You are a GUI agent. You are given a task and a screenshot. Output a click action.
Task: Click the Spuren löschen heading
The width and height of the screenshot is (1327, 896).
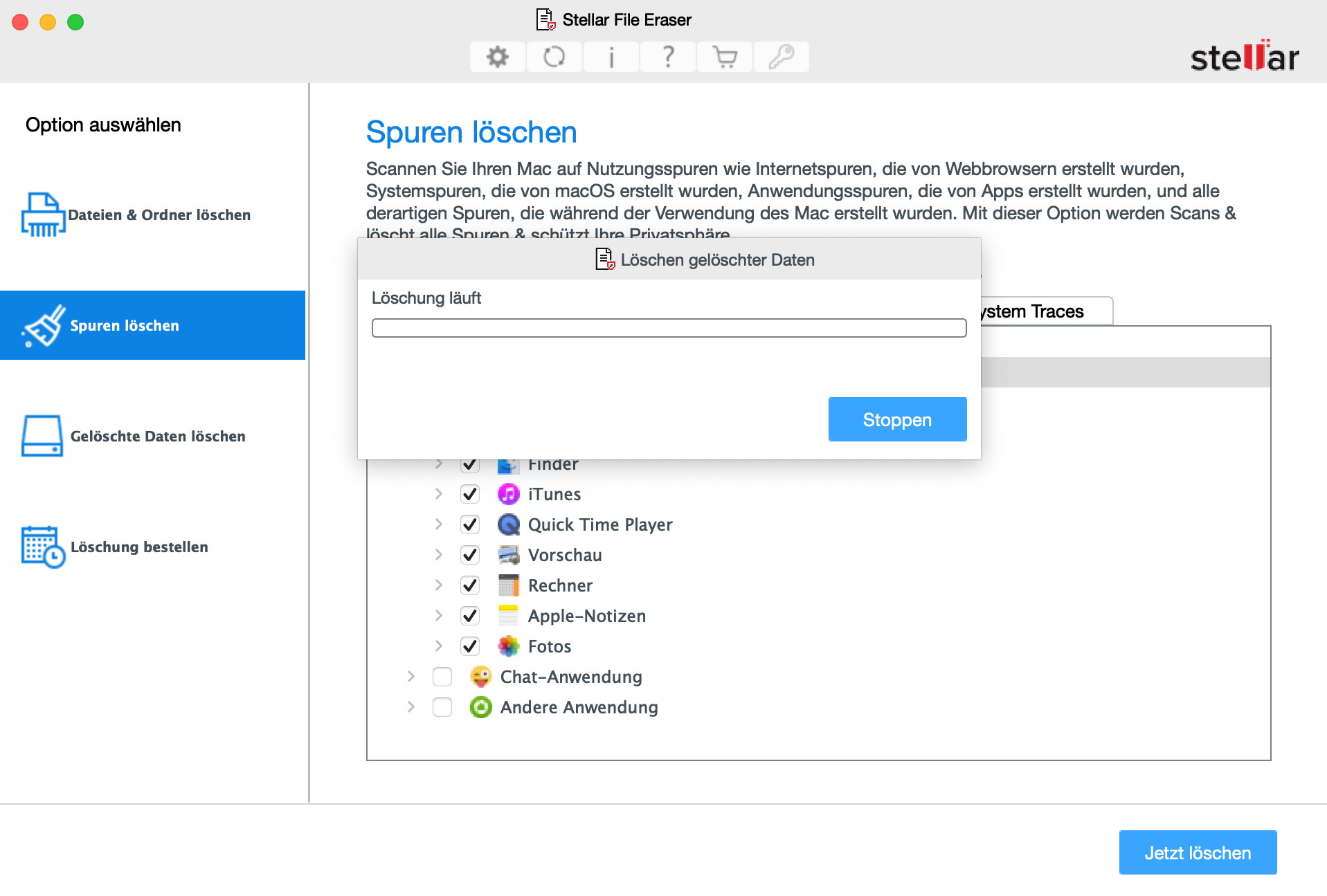point(471,132)
